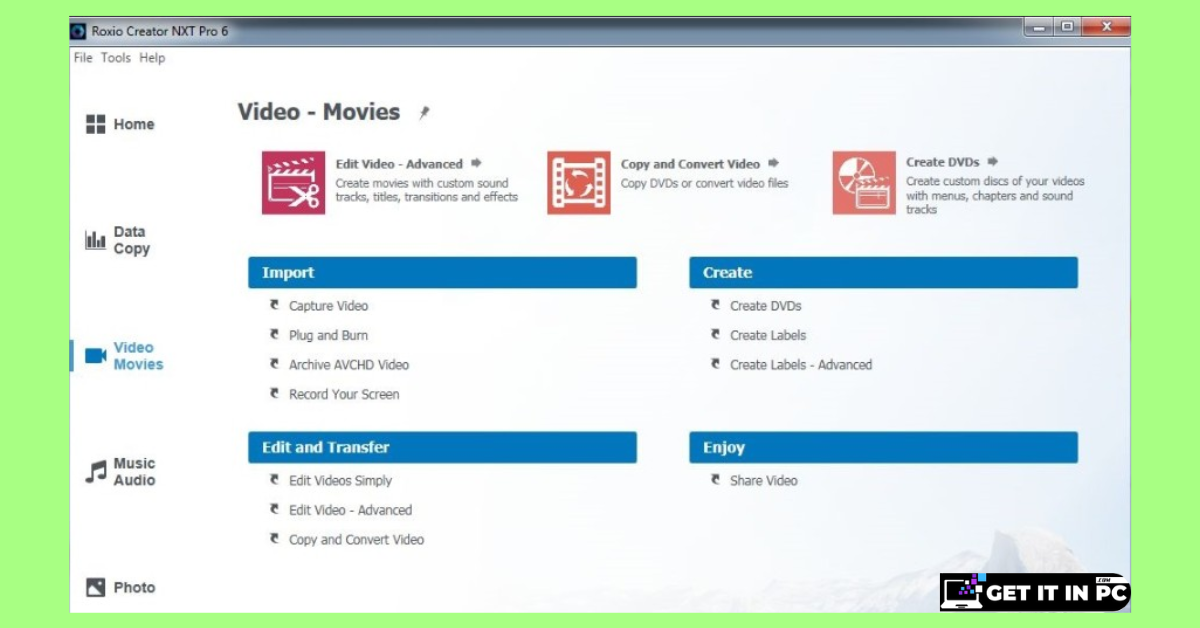Click the arrow next to Copy and Convert Video heading
Image resolution: width=1200 pixels, height=628 pixels.
point(773,163)
